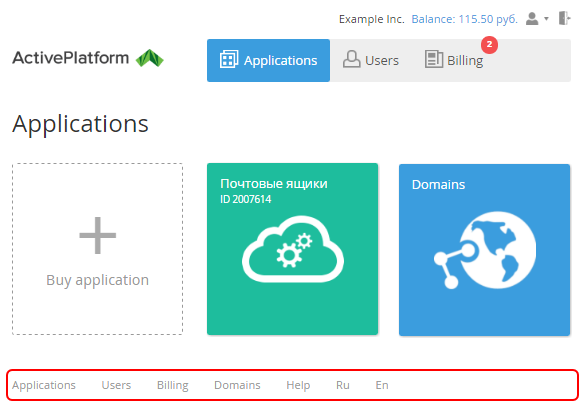Switch language to En in footer

tap(382, 385)
